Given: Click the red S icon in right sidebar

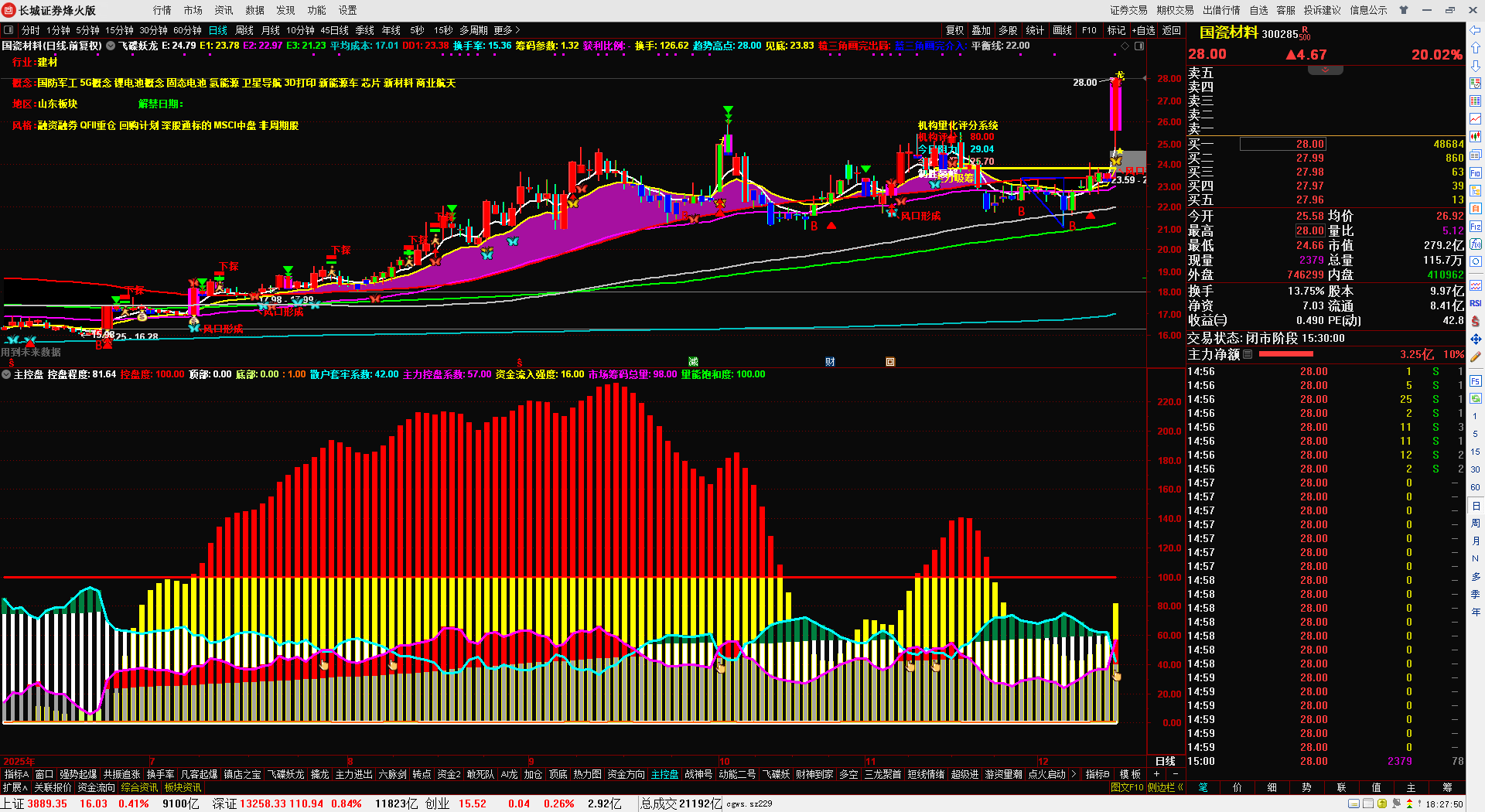Looking at the screenshot, I should (x=1476, y=321).
